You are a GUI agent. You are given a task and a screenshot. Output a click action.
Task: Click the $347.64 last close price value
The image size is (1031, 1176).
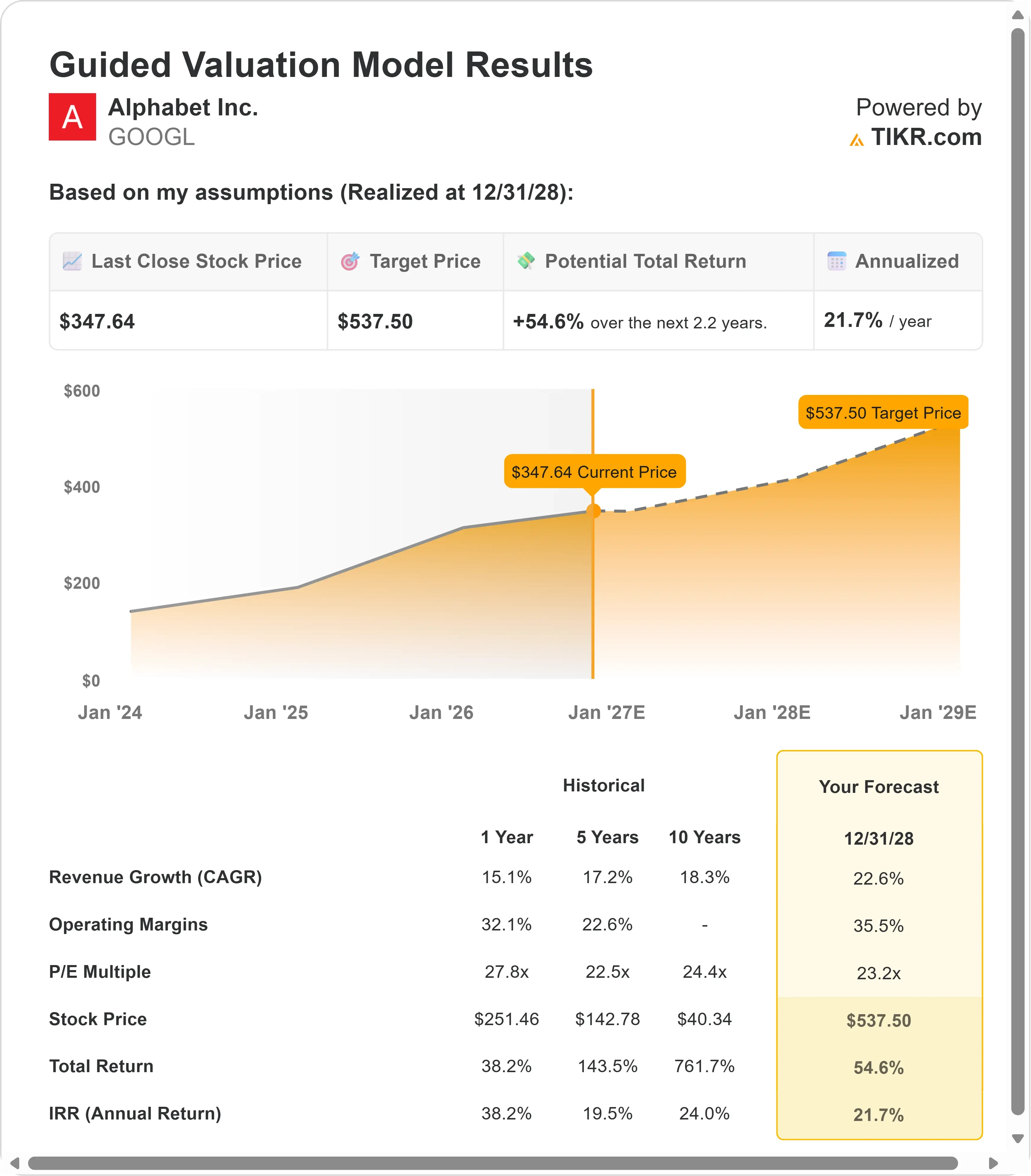[97, 321]
